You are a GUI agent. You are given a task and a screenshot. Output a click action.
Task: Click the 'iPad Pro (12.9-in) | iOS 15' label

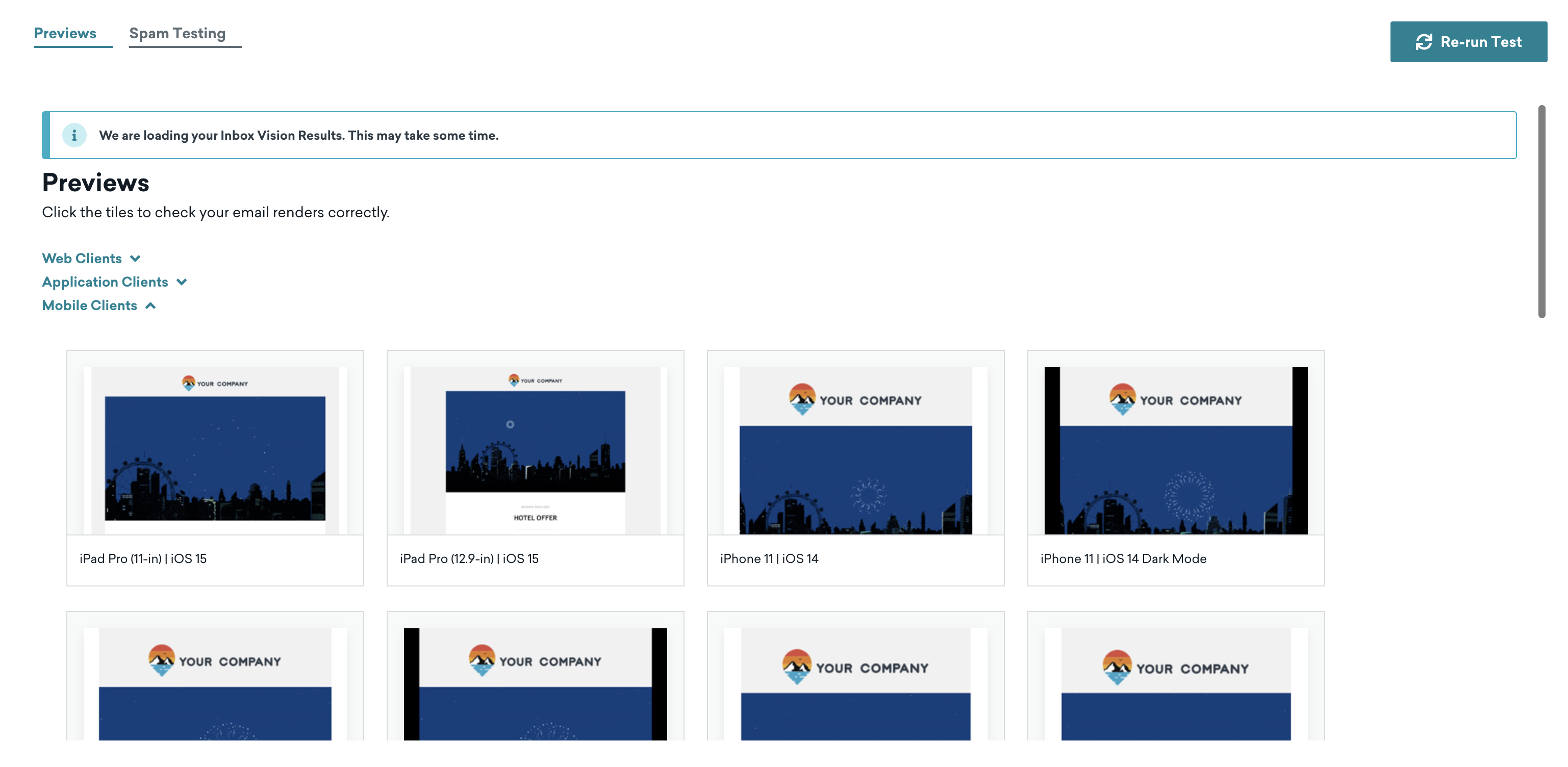[x=469, y=559]
